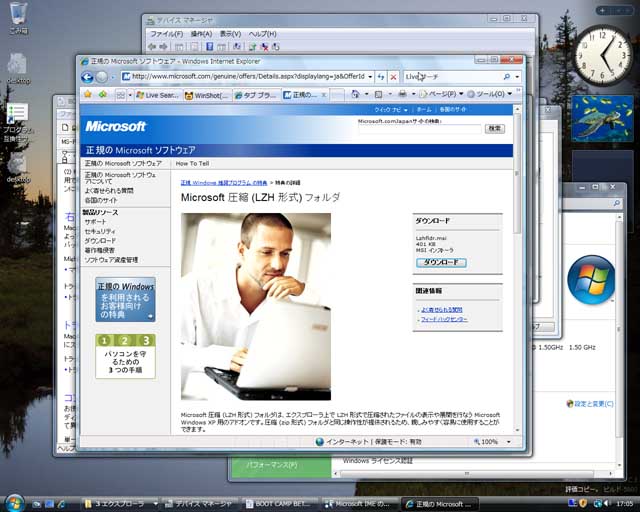Click the パソコンを守るための3つの手順 banner

125,356
